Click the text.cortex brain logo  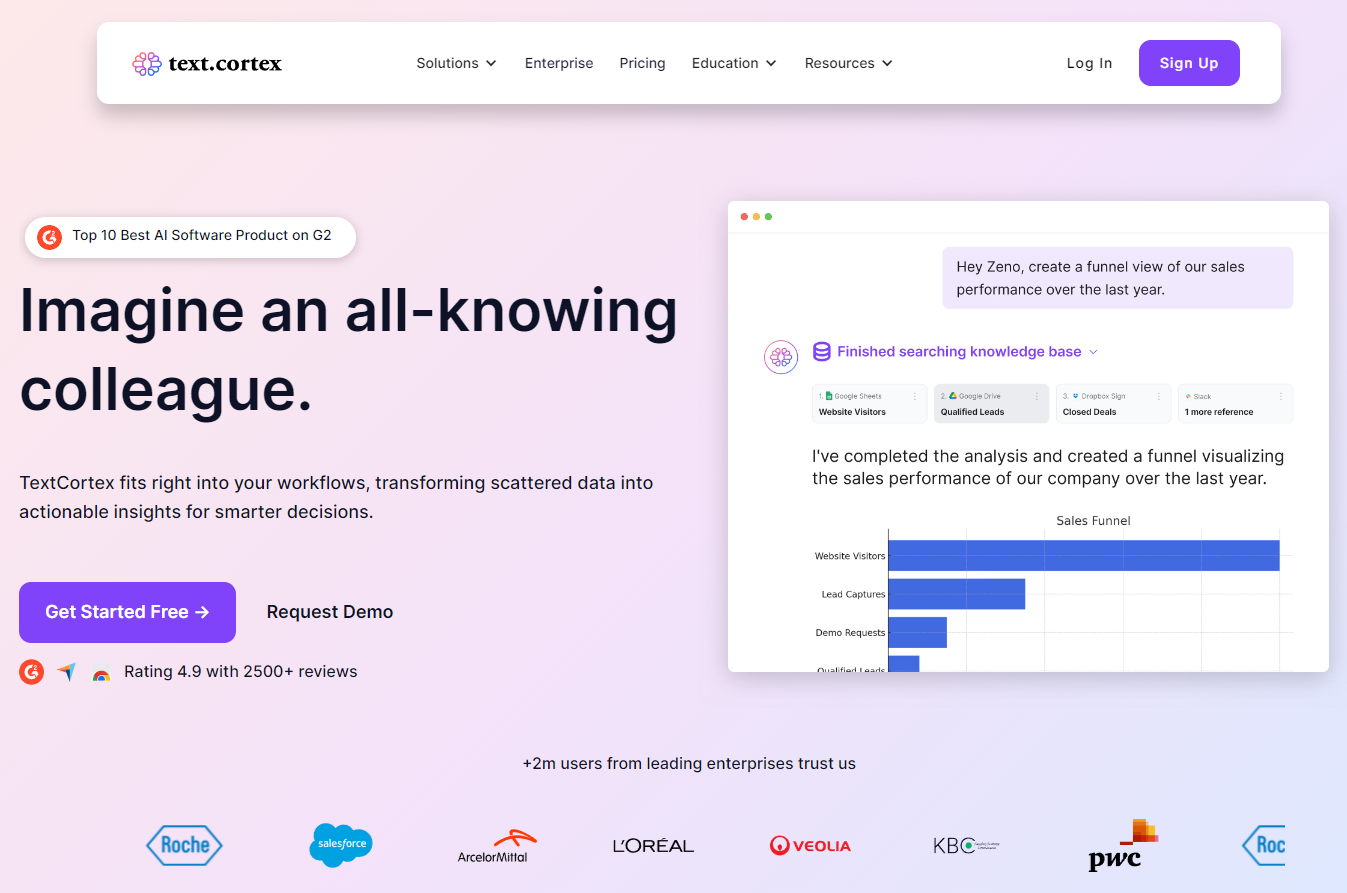(147, 64)
